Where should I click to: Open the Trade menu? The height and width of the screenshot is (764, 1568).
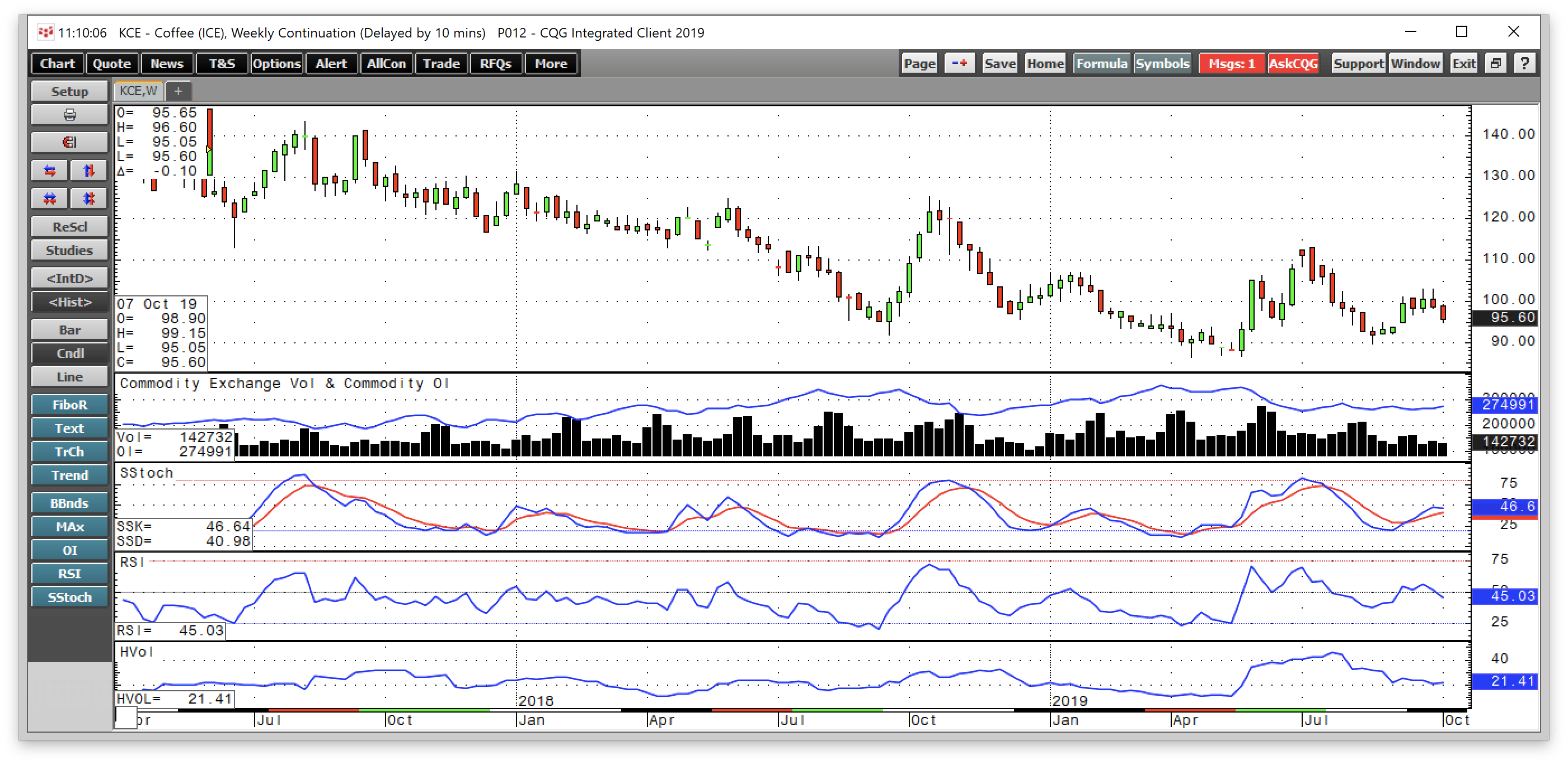pyautogui.click(x=441, y=63)
